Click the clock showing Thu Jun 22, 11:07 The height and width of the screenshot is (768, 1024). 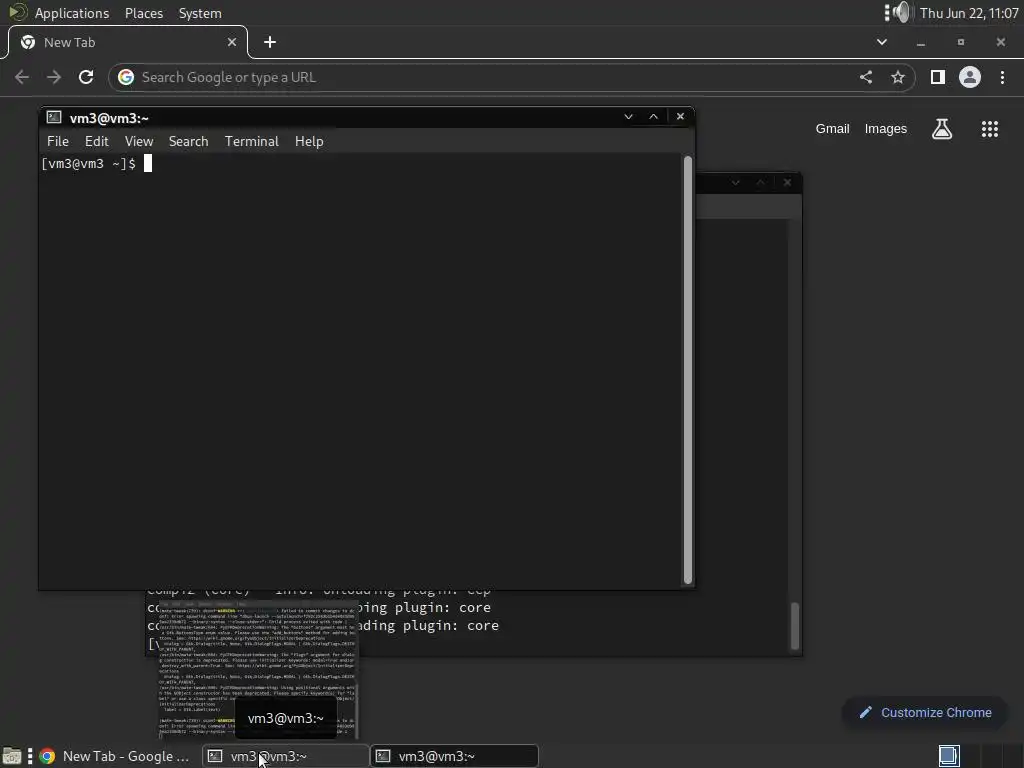click(969, 13)
